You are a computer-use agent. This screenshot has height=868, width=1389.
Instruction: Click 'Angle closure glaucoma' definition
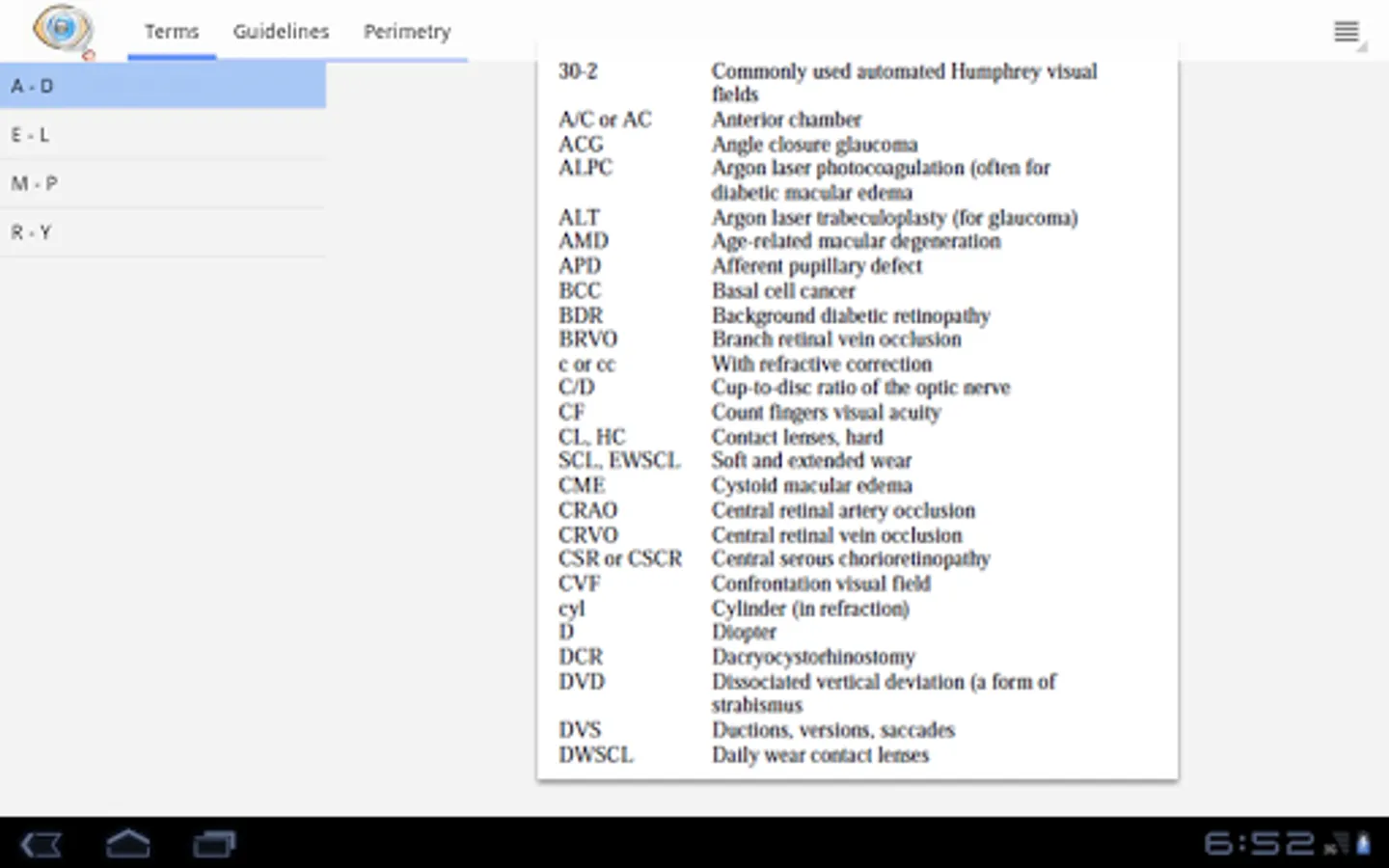click(x=815, y=145)
